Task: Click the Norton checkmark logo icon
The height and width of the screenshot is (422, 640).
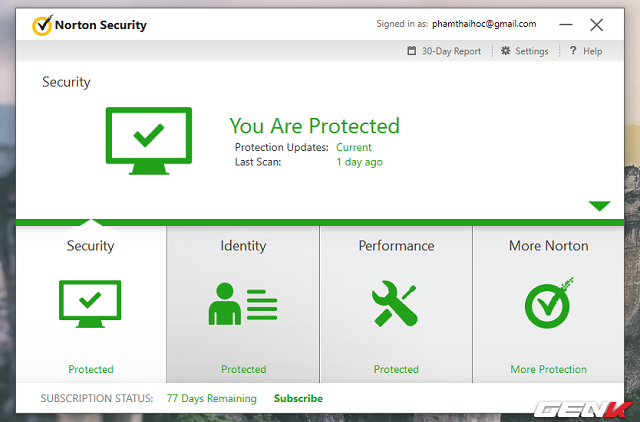Action: point(41,25)
